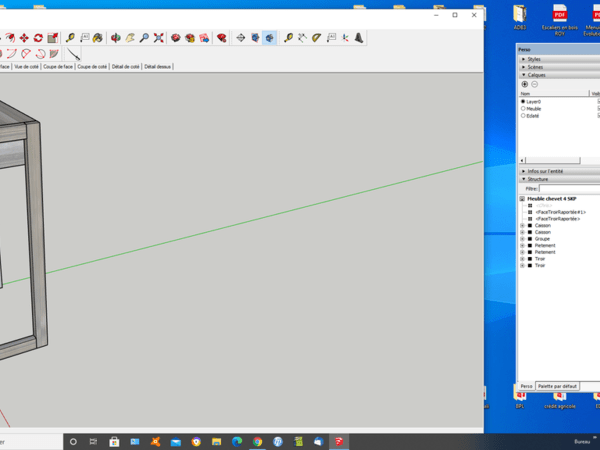Expand the Styles panel
The width and height of the screenshot is (600, 450).
pos(523,59)
